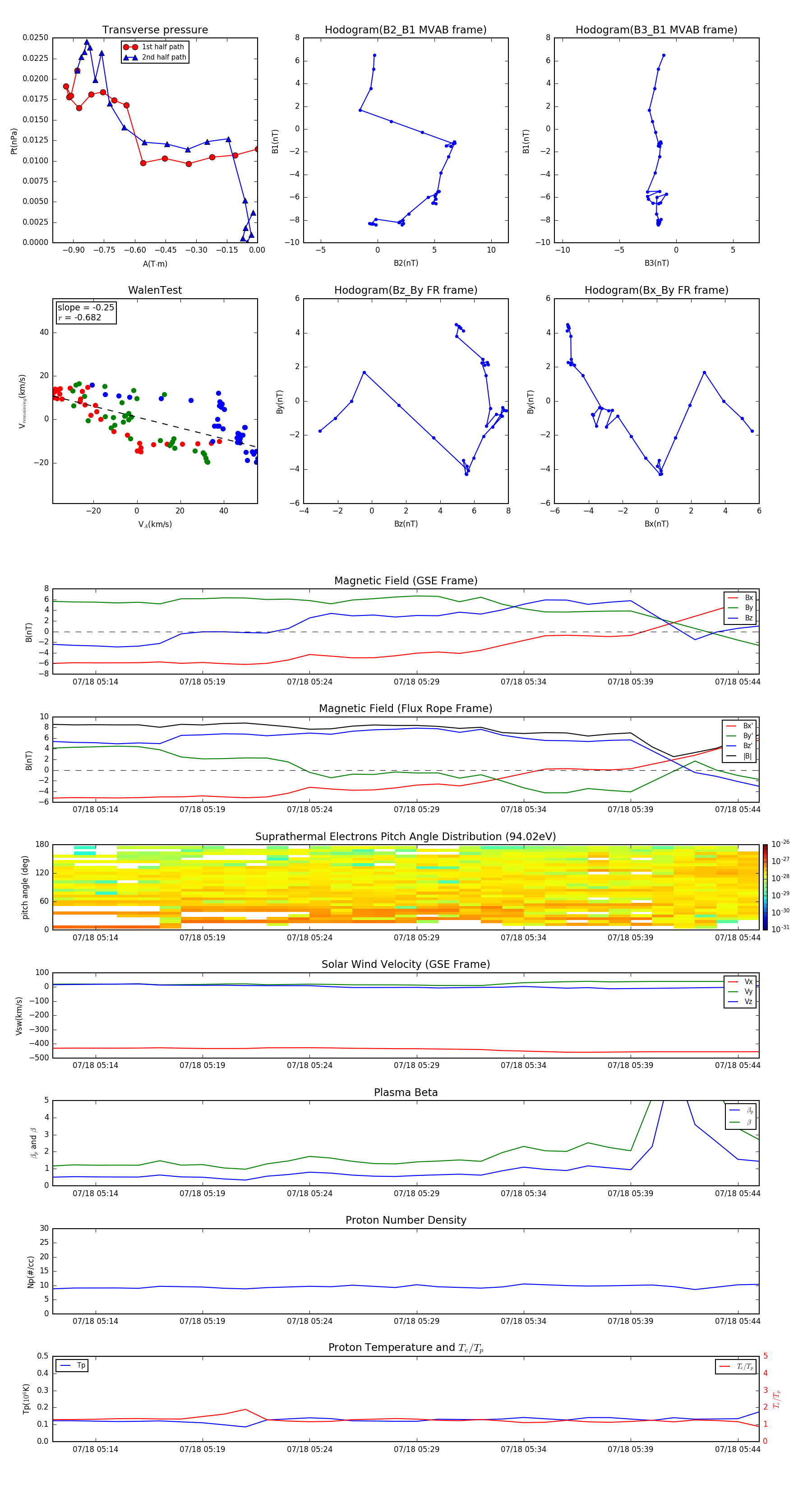Click the 'pitch angle (deg)' axis label
This screenshot has height=1489, width=812.
(25, 887)
